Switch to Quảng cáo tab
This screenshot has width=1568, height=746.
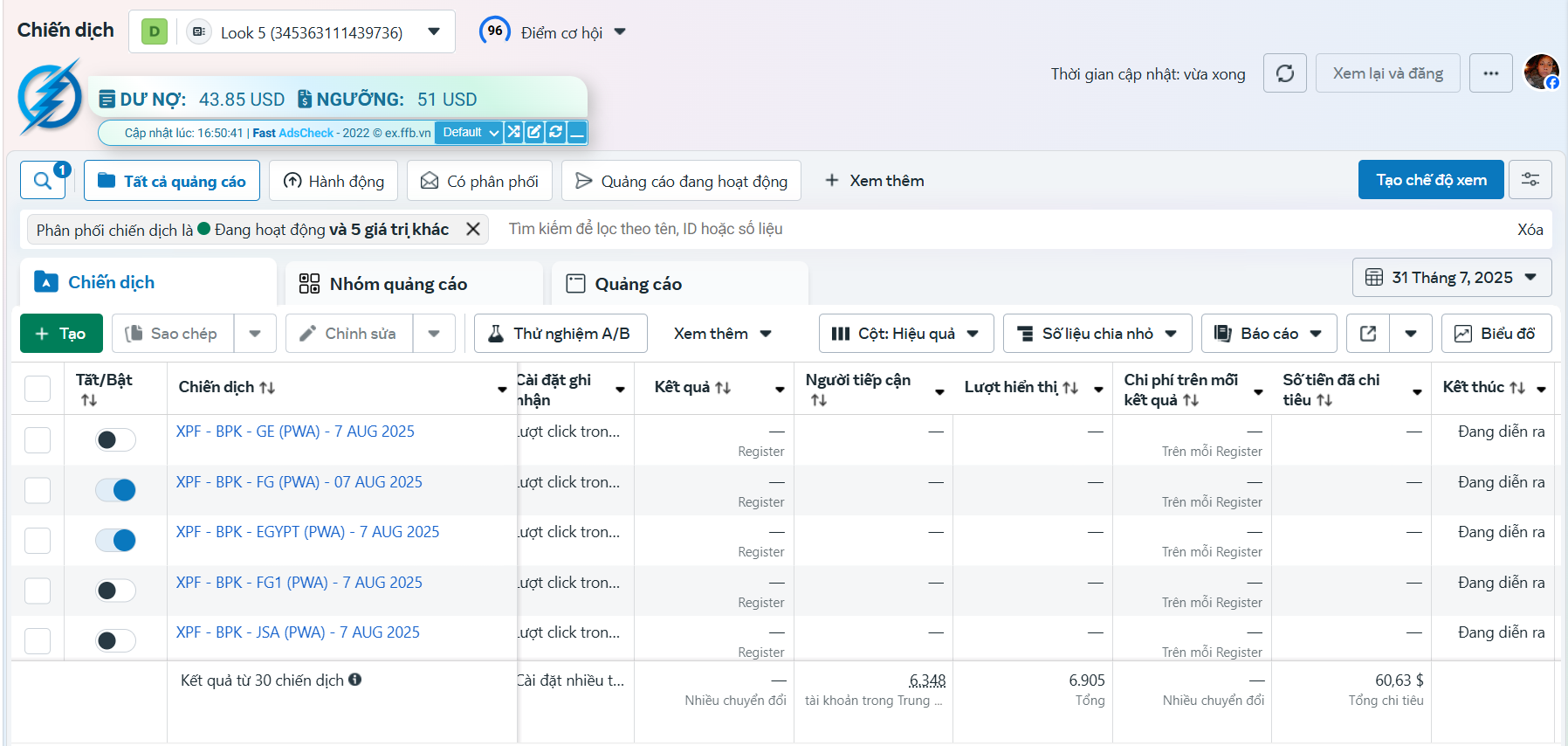[679, 284]
